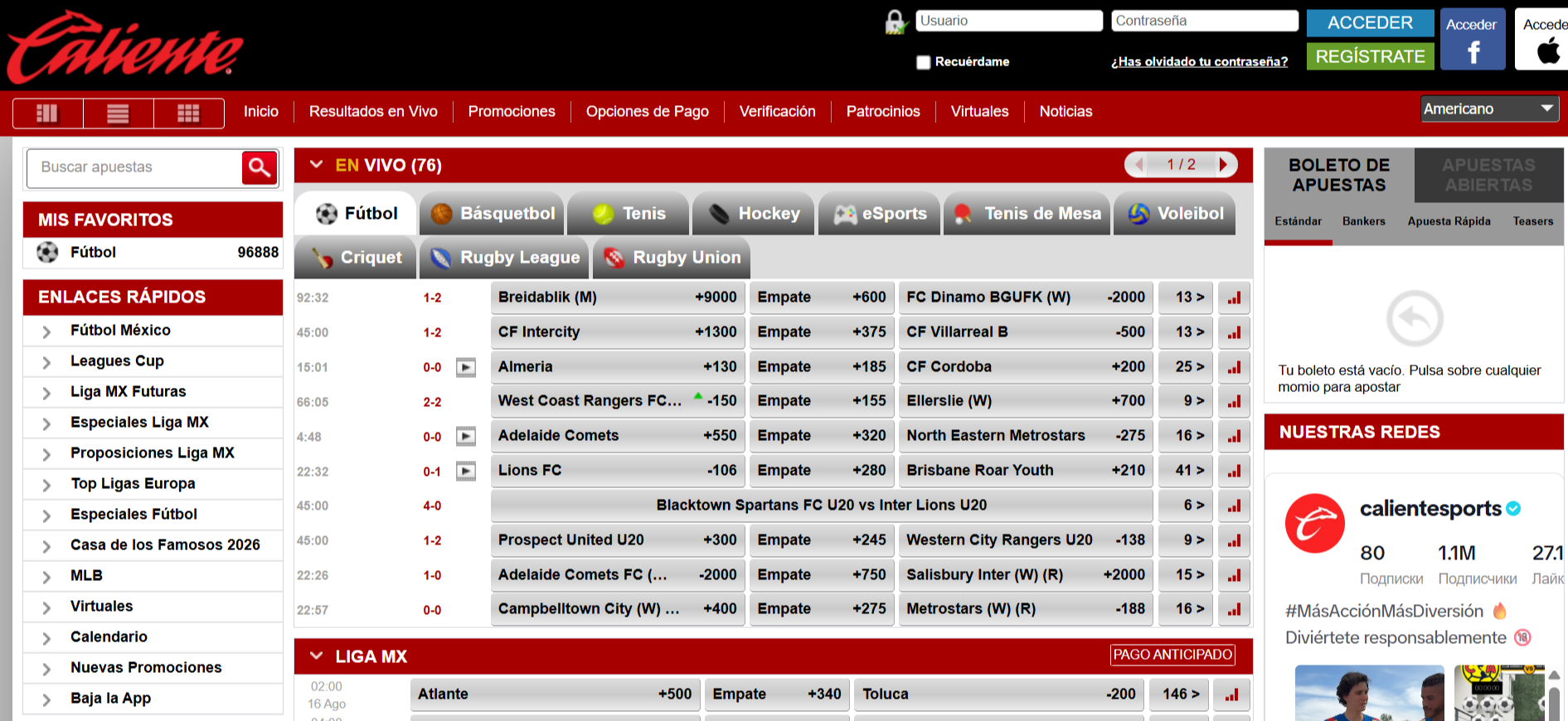Log in with the Facebook icon

point(1473,39)
